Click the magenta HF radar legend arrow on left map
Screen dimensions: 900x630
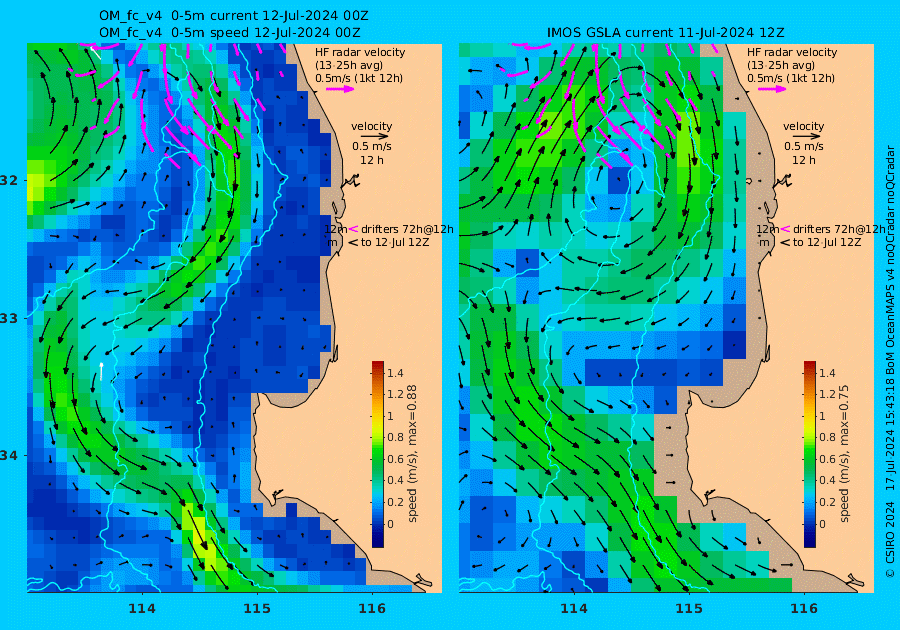pyautogui.click(x=340, y=89)
